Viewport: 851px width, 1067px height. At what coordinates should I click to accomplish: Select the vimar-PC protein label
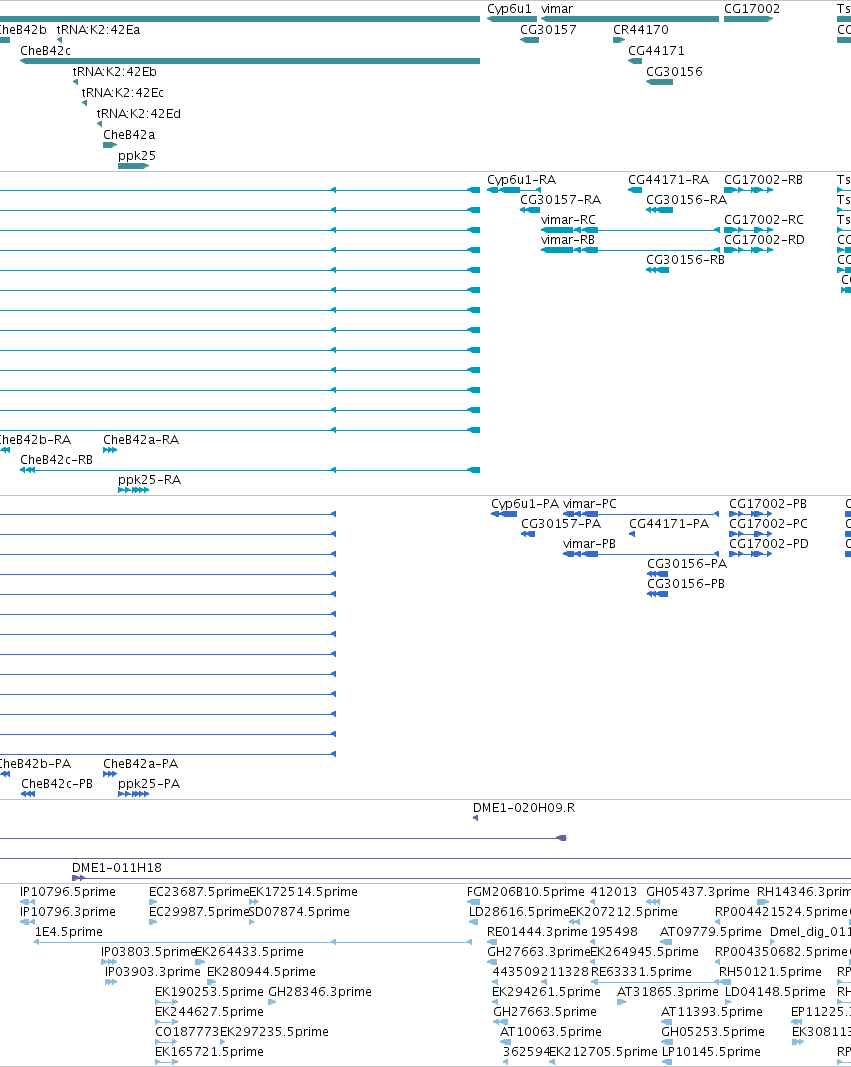590,504
